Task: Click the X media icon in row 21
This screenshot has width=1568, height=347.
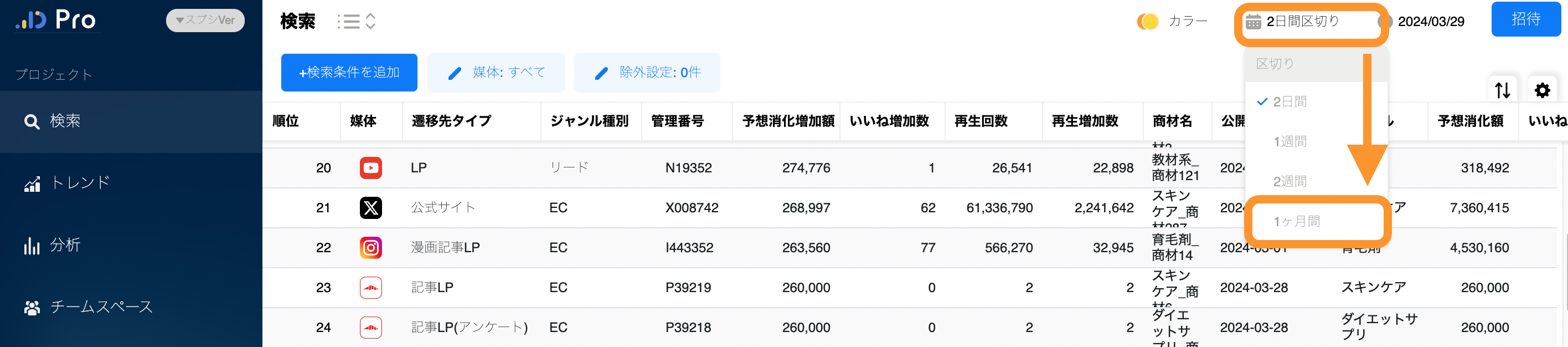Action: click(371, 208)
